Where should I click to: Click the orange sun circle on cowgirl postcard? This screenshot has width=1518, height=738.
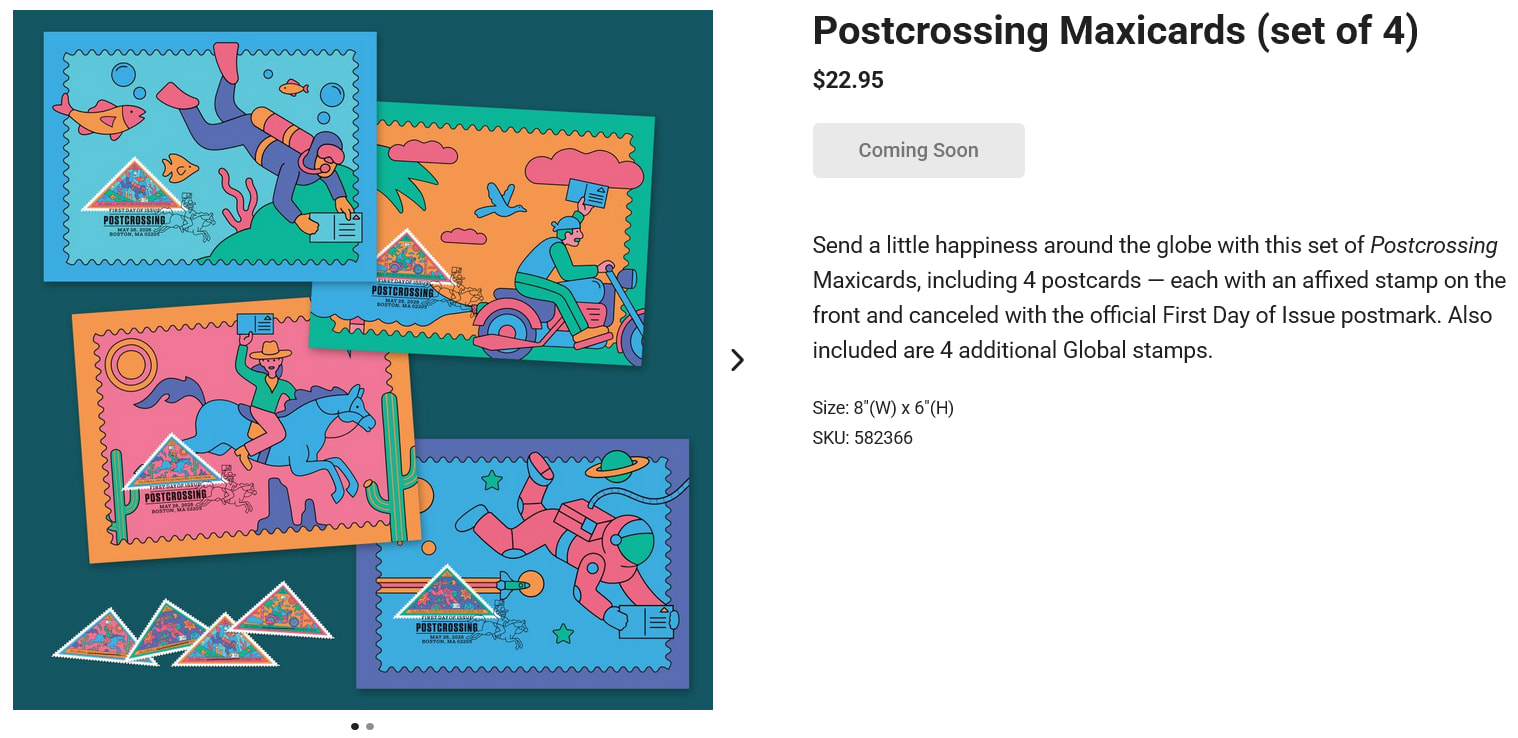point(131,364)
